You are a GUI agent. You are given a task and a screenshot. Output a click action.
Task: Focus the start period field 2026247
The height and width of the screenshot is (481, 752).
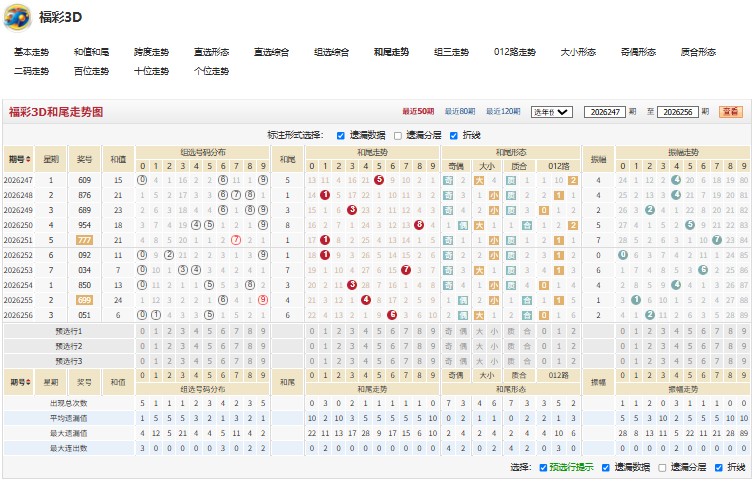pos(605,112)
